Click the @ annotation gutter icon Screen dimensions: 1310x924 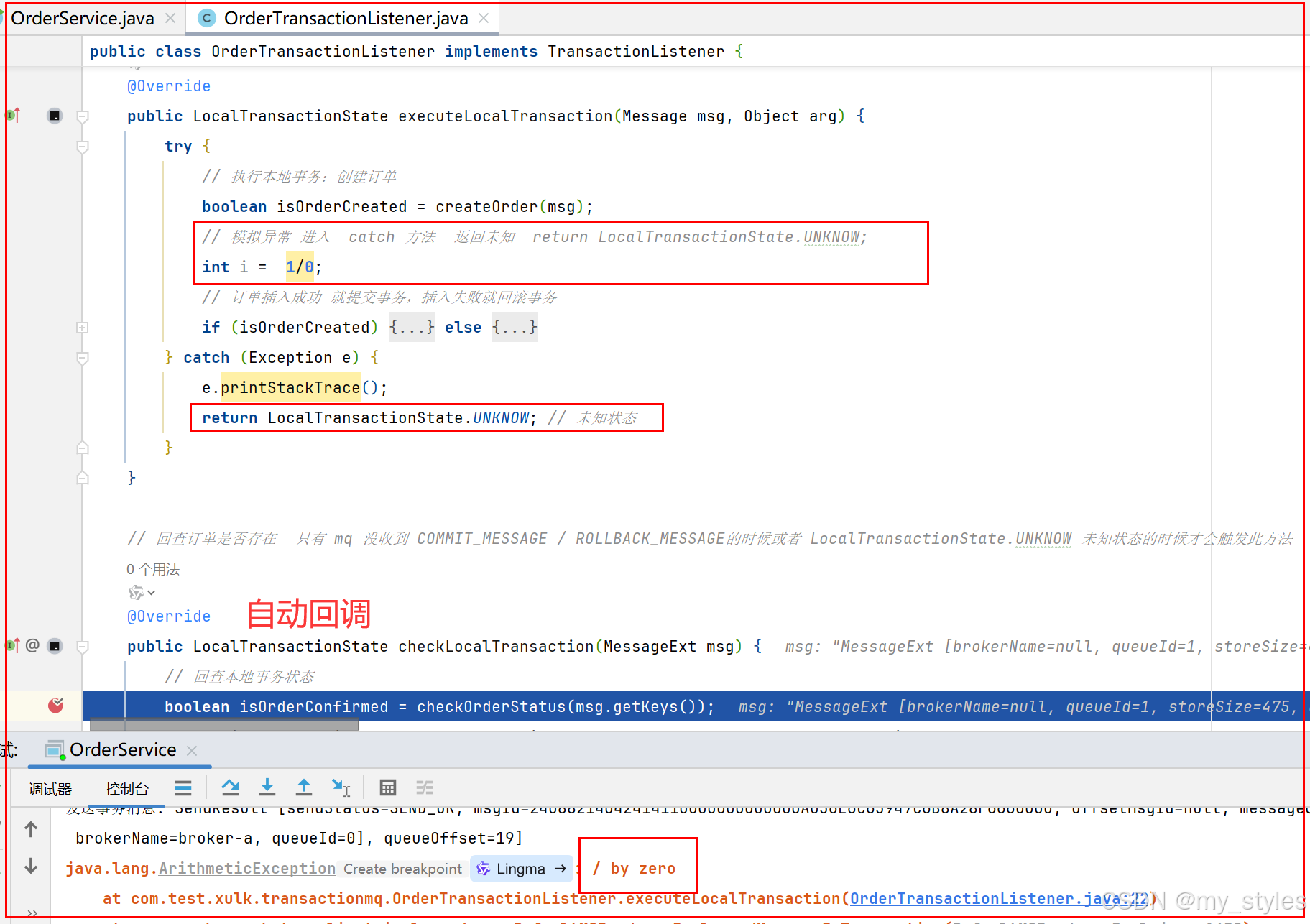(32, 645)
